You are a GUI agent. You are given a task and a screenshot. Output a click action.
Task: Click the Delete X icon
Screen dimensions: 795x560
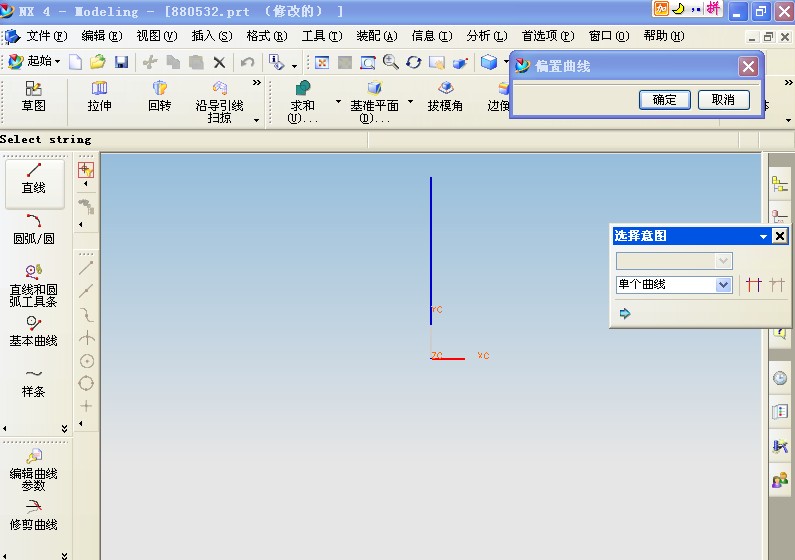pos(219,62)
